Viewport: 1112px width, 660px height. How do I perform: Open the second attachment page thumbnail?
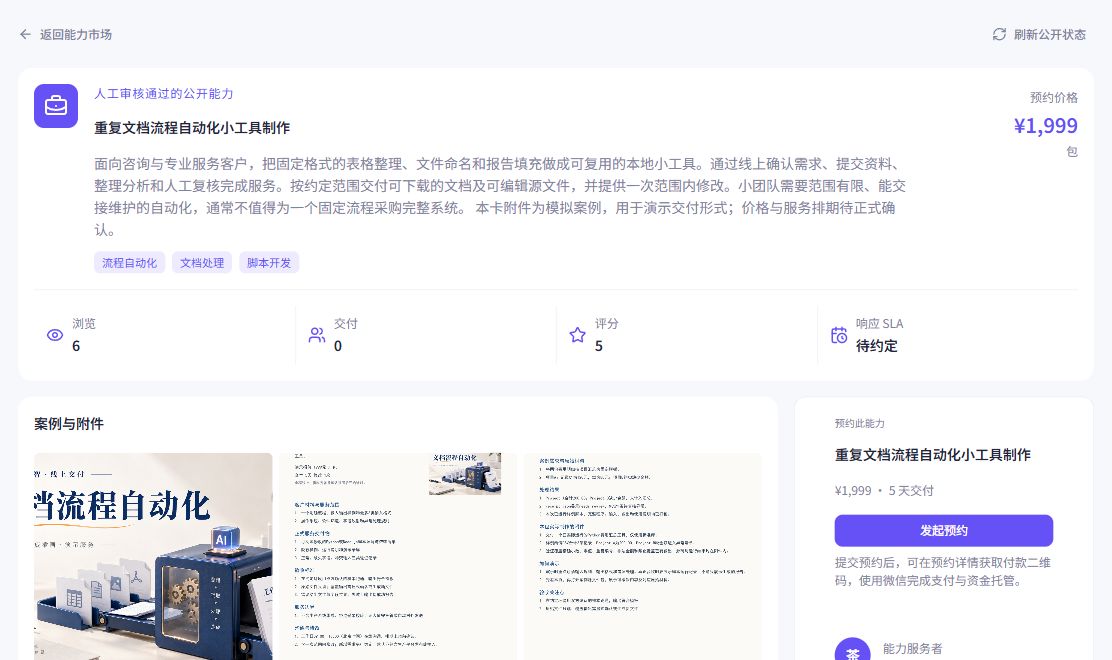(x=398, y=556)
